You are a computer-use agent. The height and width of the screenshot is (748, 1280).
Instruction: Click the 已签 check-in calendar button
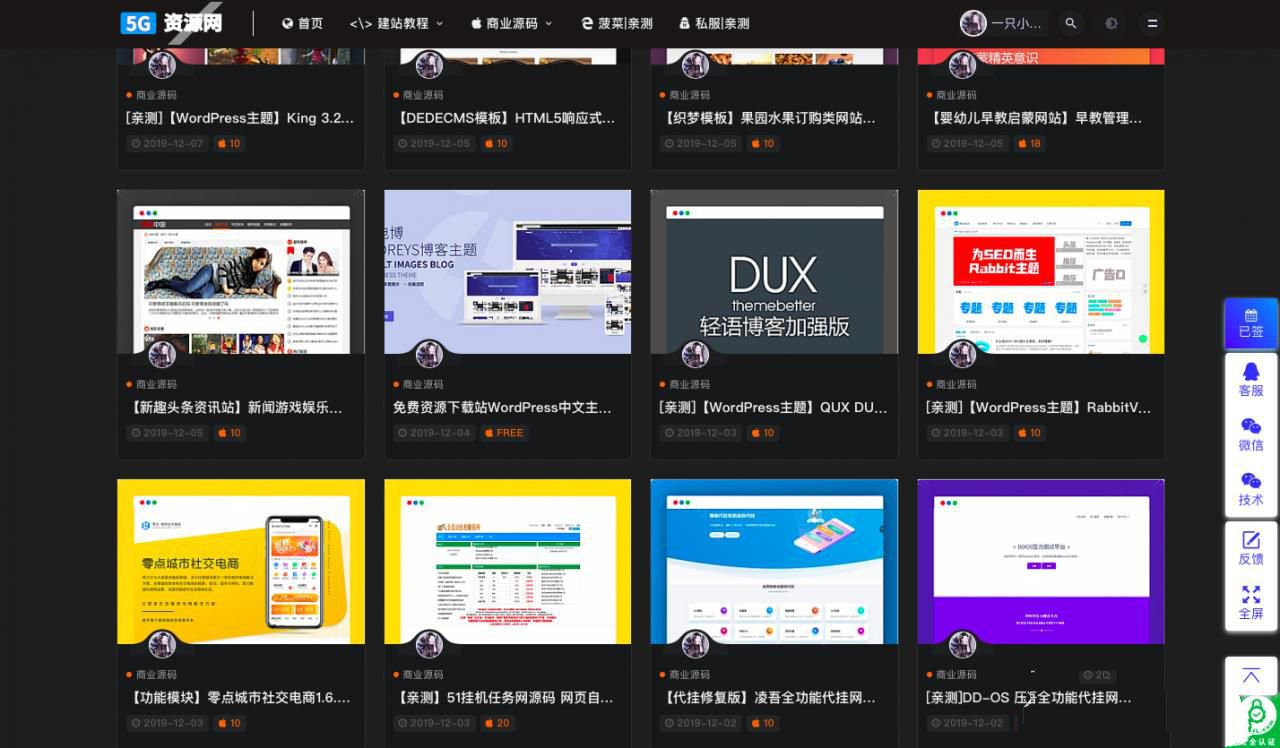pos(1250,321)
